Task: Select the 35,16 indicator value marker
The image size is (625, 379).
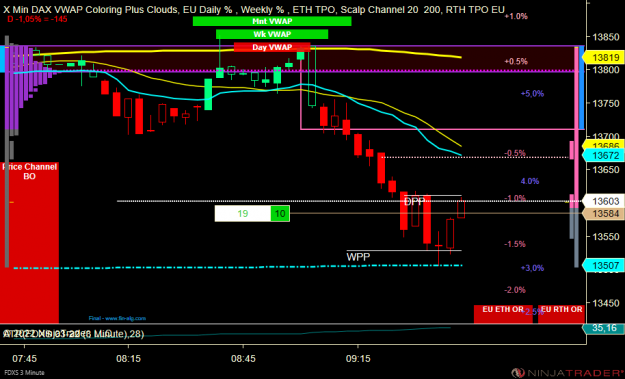Action: point(603,328)
